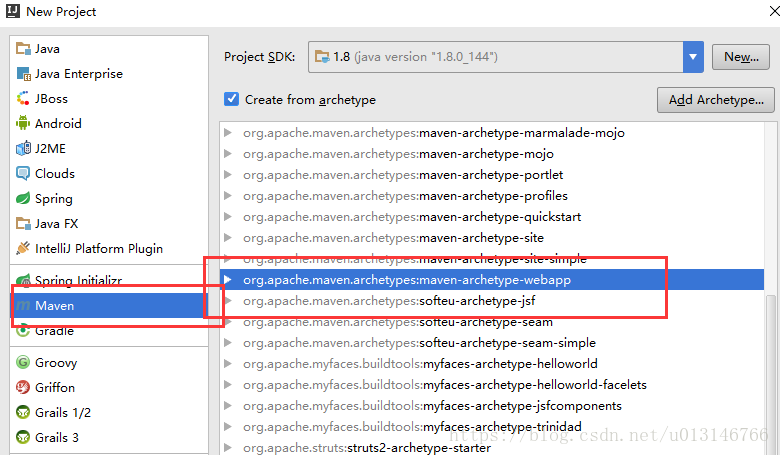
Task: Select softeu-archetype-seam archetype row
Action: [491, 322]
